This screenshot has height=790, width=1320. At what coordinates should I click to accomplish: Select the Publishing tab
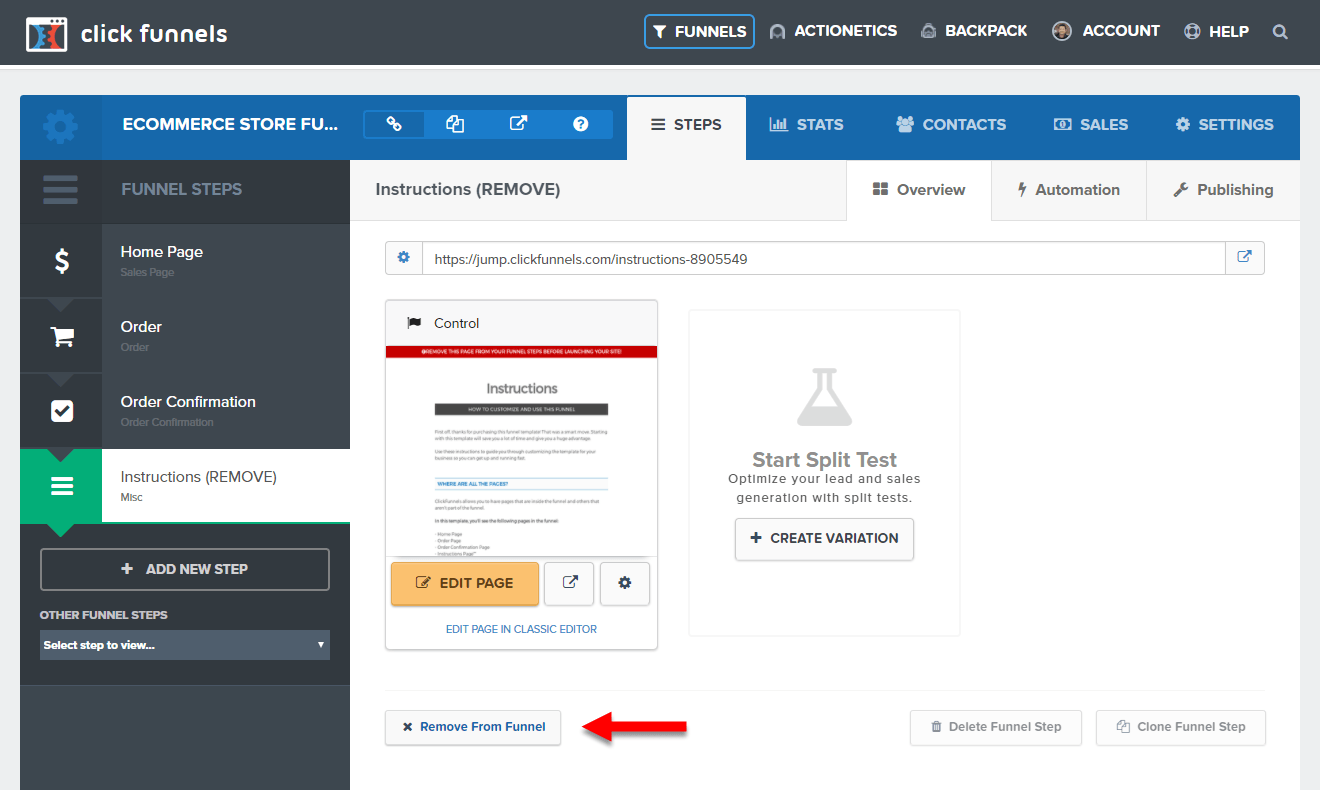click(x=1223, y=190)
